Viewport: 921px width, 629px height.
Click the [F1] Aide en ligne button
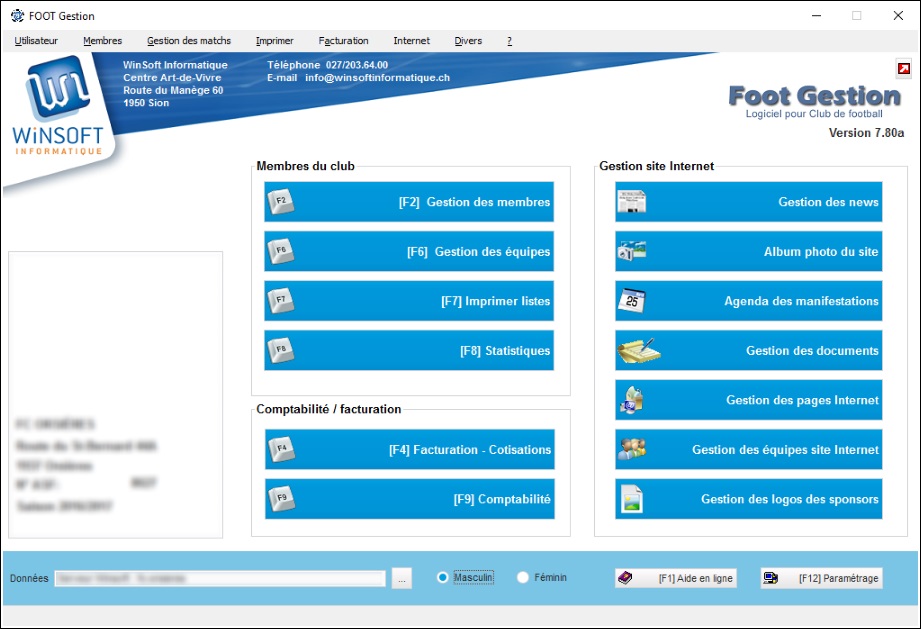pyautogui.click(x=676, y=578)
